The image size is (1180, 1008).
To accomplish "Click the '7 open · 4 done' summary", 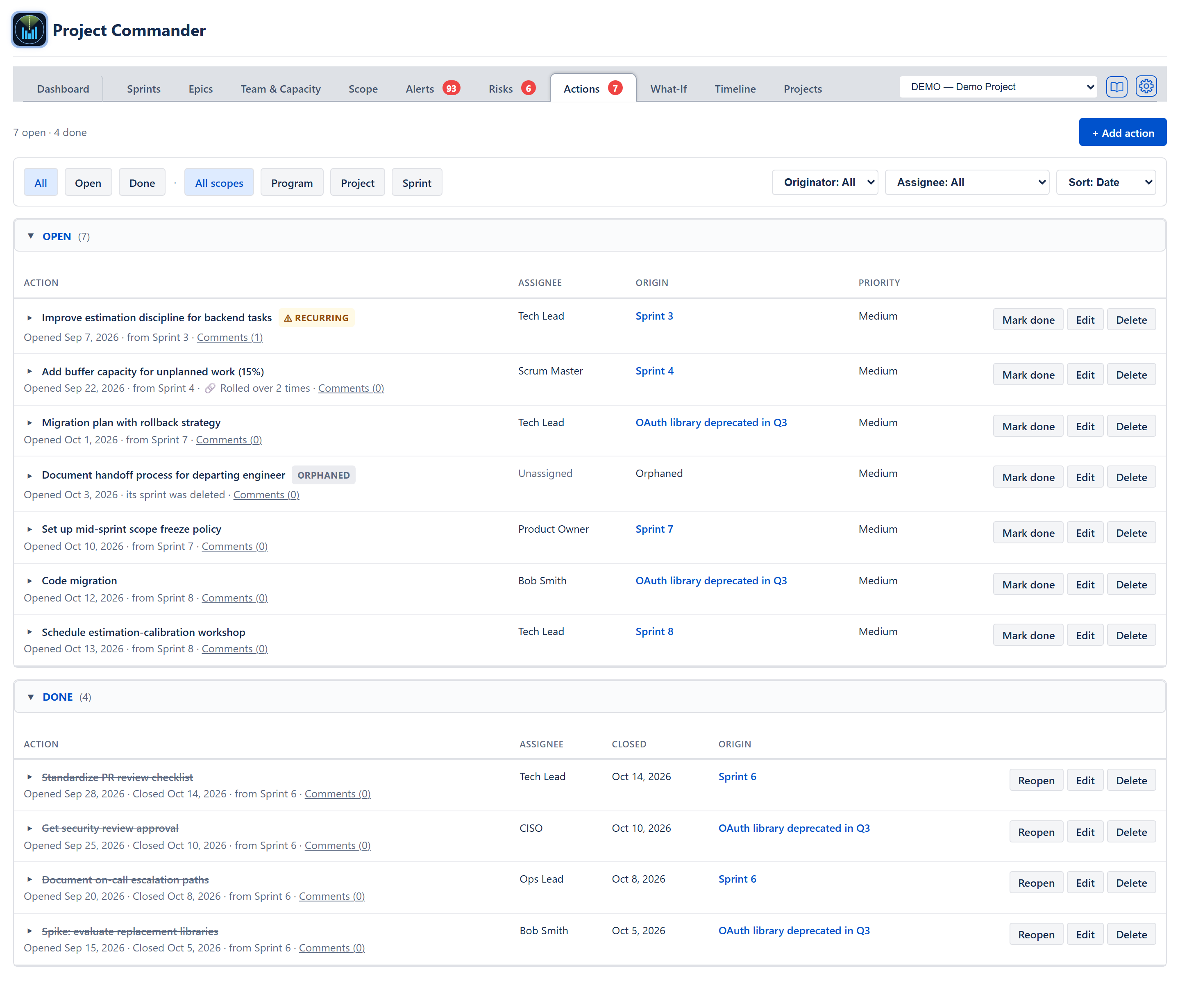I will [x=50, y=132].
